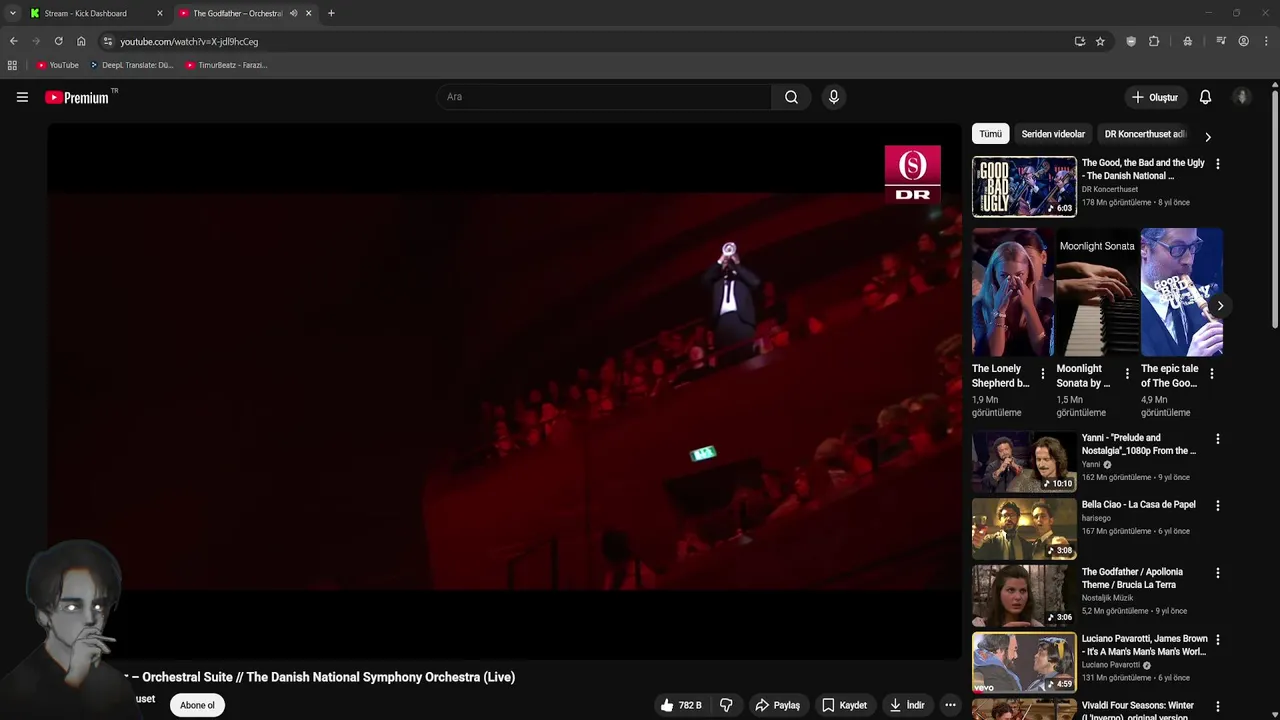Viewport: 1280px width, 720px height.
Task: Click the Ara search field
Action: tap(604, 97)
